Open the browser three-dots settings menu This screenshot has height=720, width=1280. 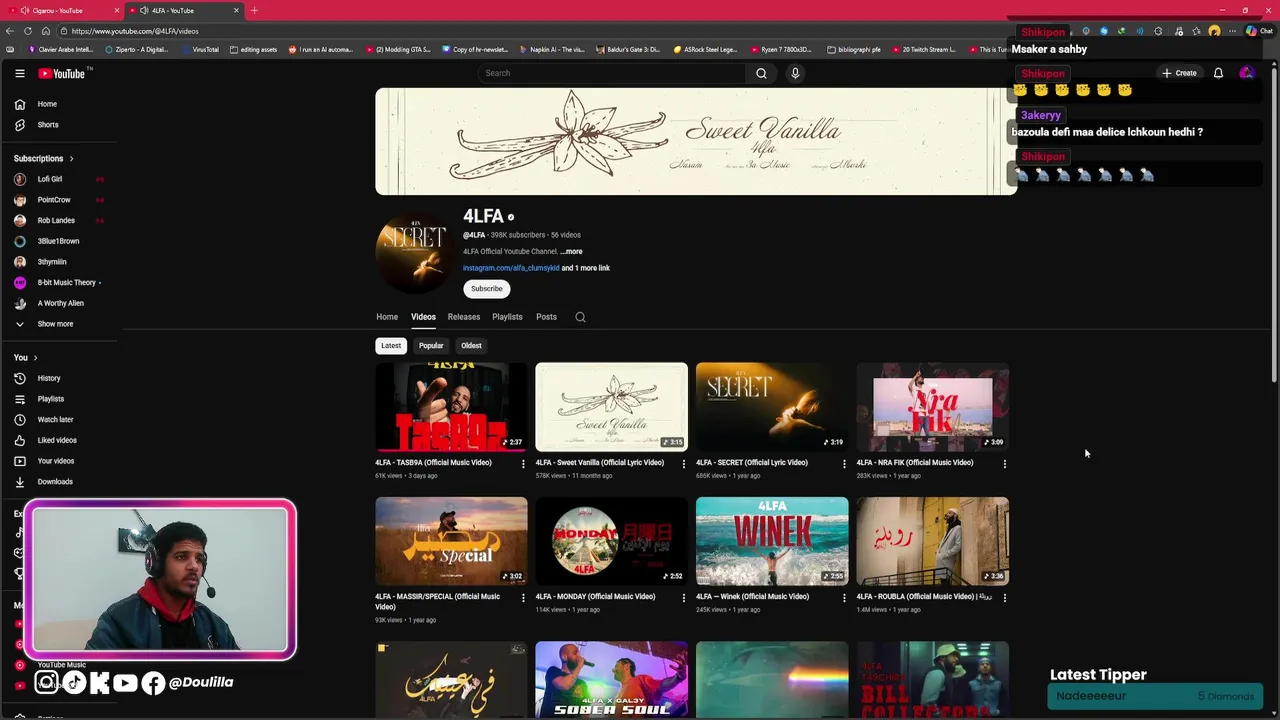(1230, 31)
